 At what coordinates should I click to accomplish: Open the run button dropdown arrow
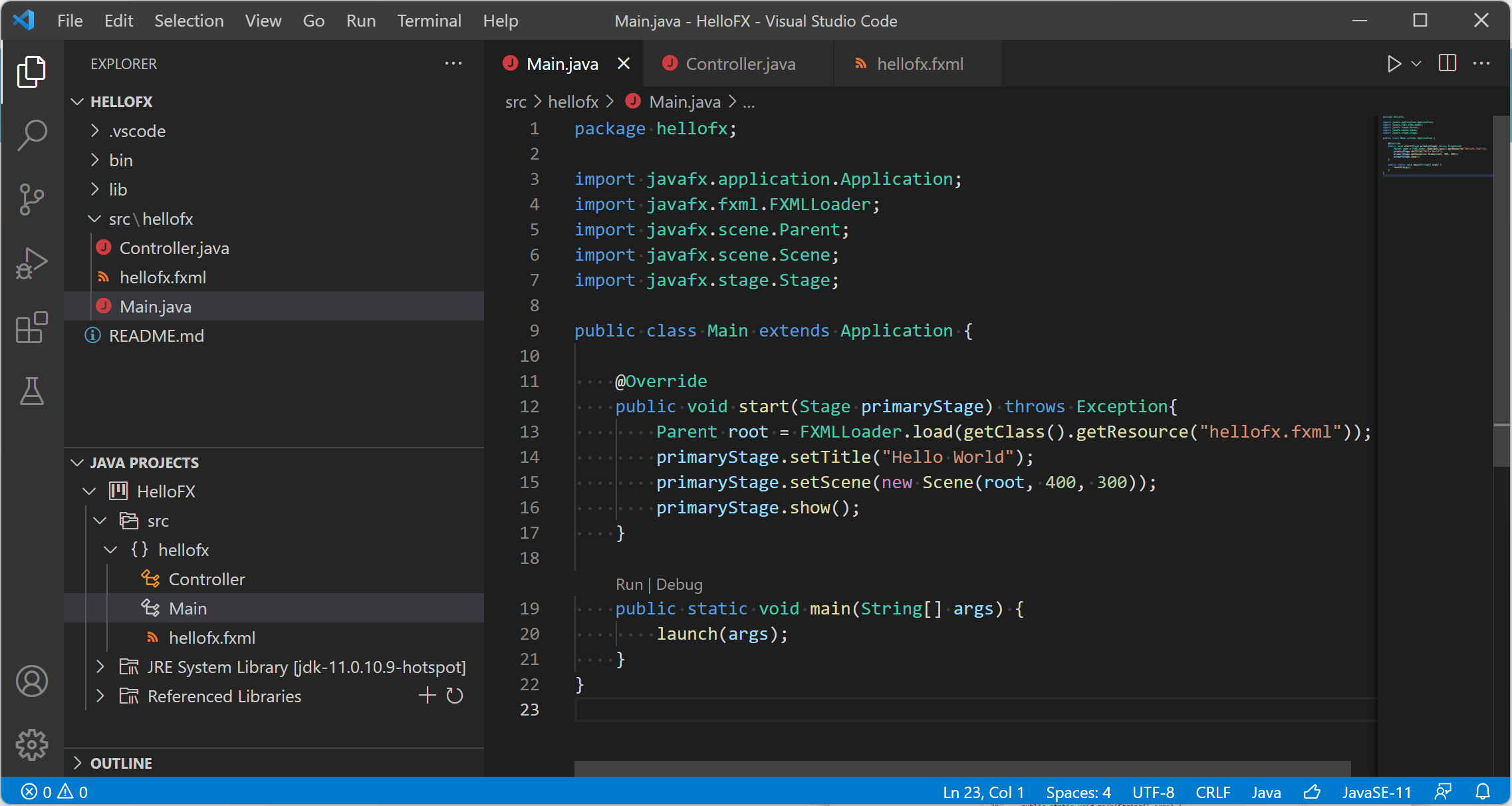tap(1416, 64)
